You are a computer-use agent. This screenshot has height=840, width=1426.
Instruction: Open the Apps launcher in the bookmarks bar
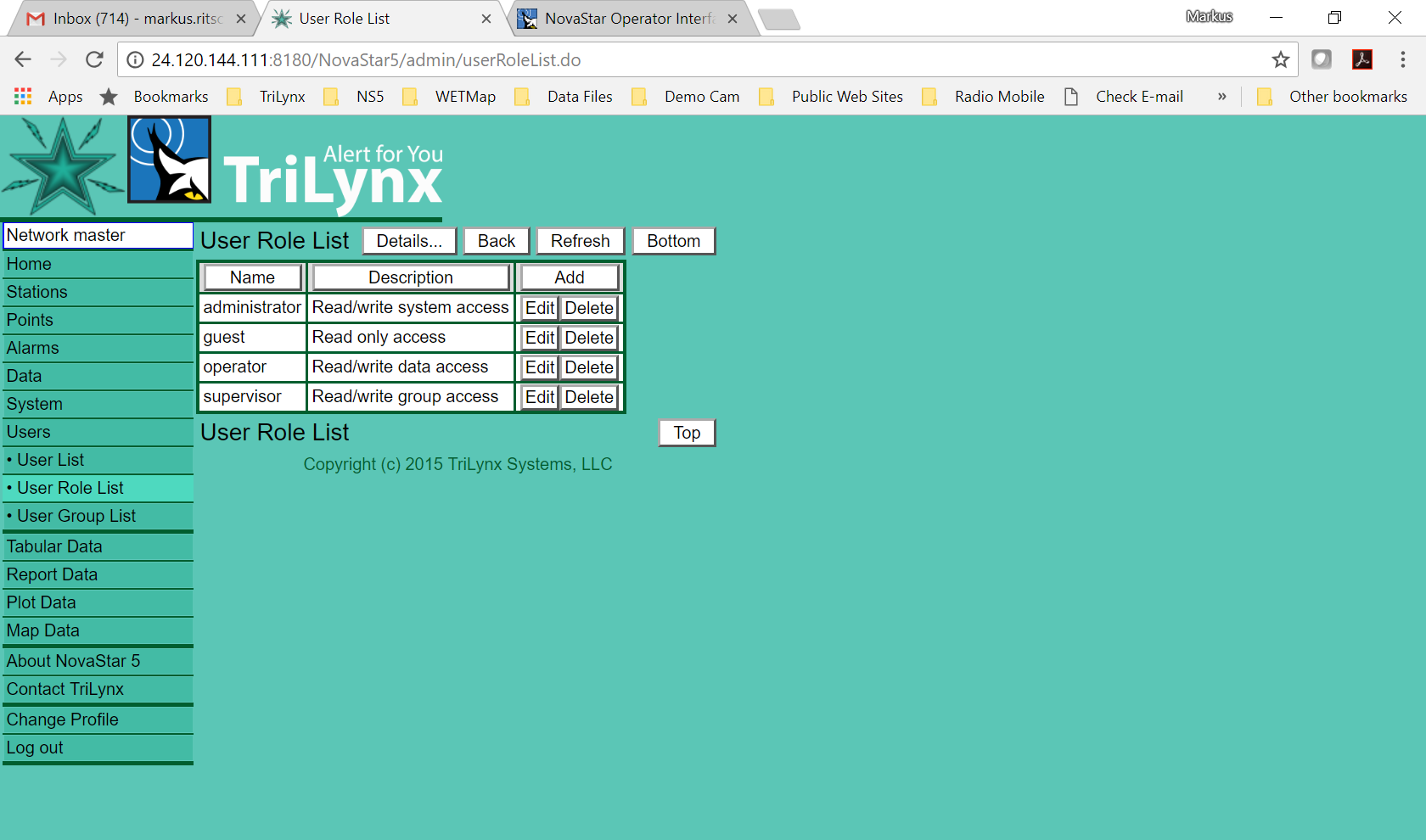click(x=22, y=96)
